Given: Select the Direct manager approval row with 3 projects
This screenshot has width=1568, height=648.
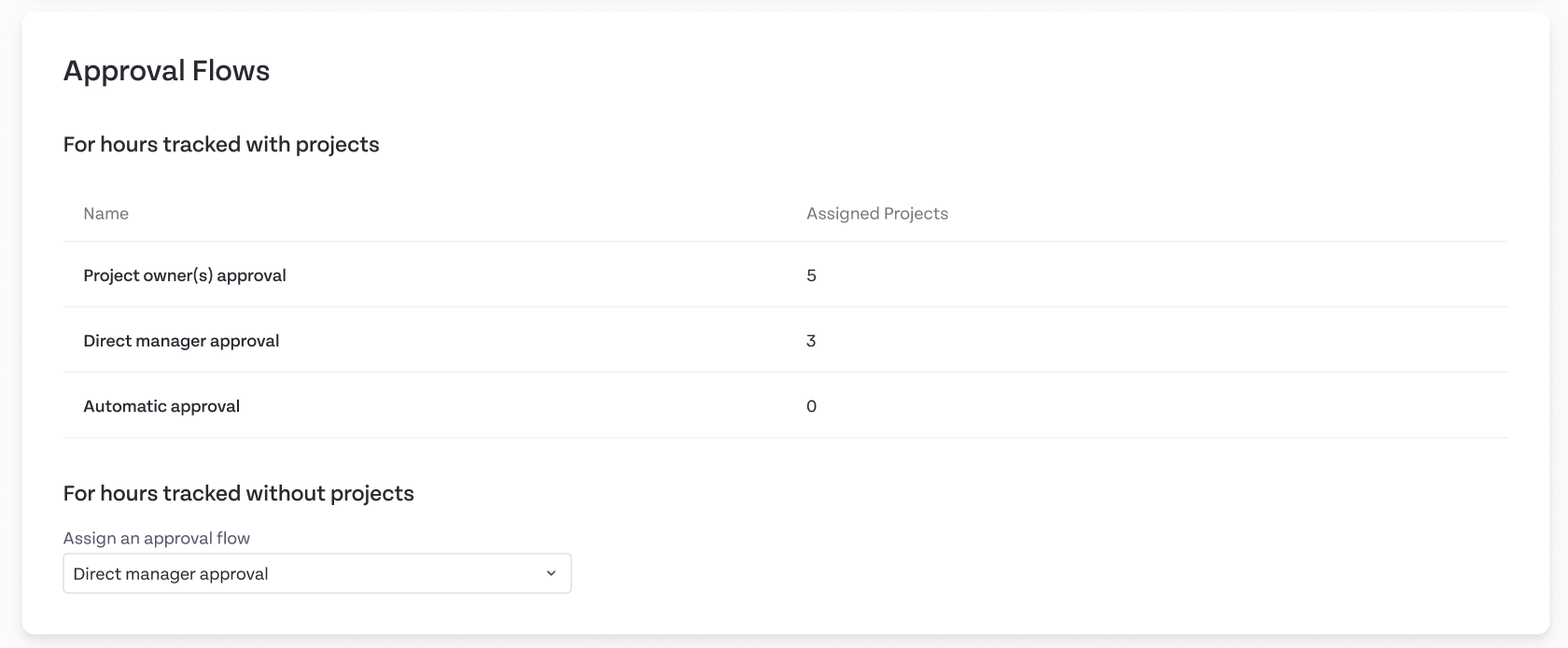Looking at the screenshot, I should coord(786,340).
